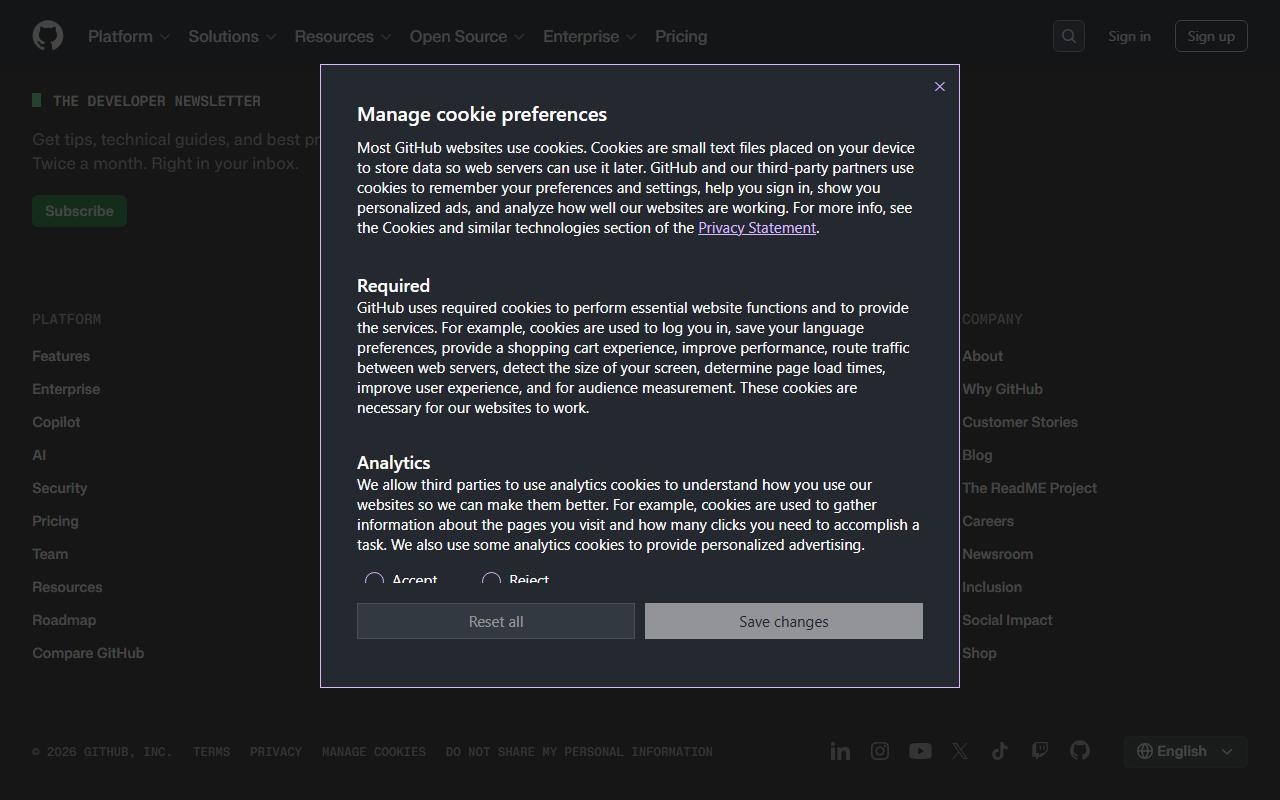The image size is (1280, 800).
Task: Open AI footer link
Action: pos(39,455)
